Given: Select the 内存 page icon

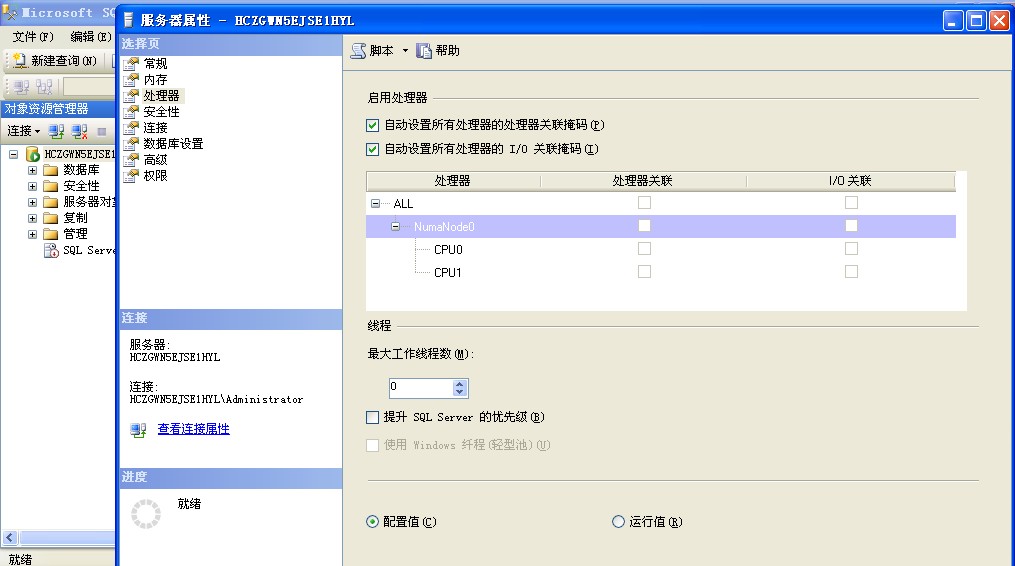Looking at the screenshot, I should pos(131,80).
